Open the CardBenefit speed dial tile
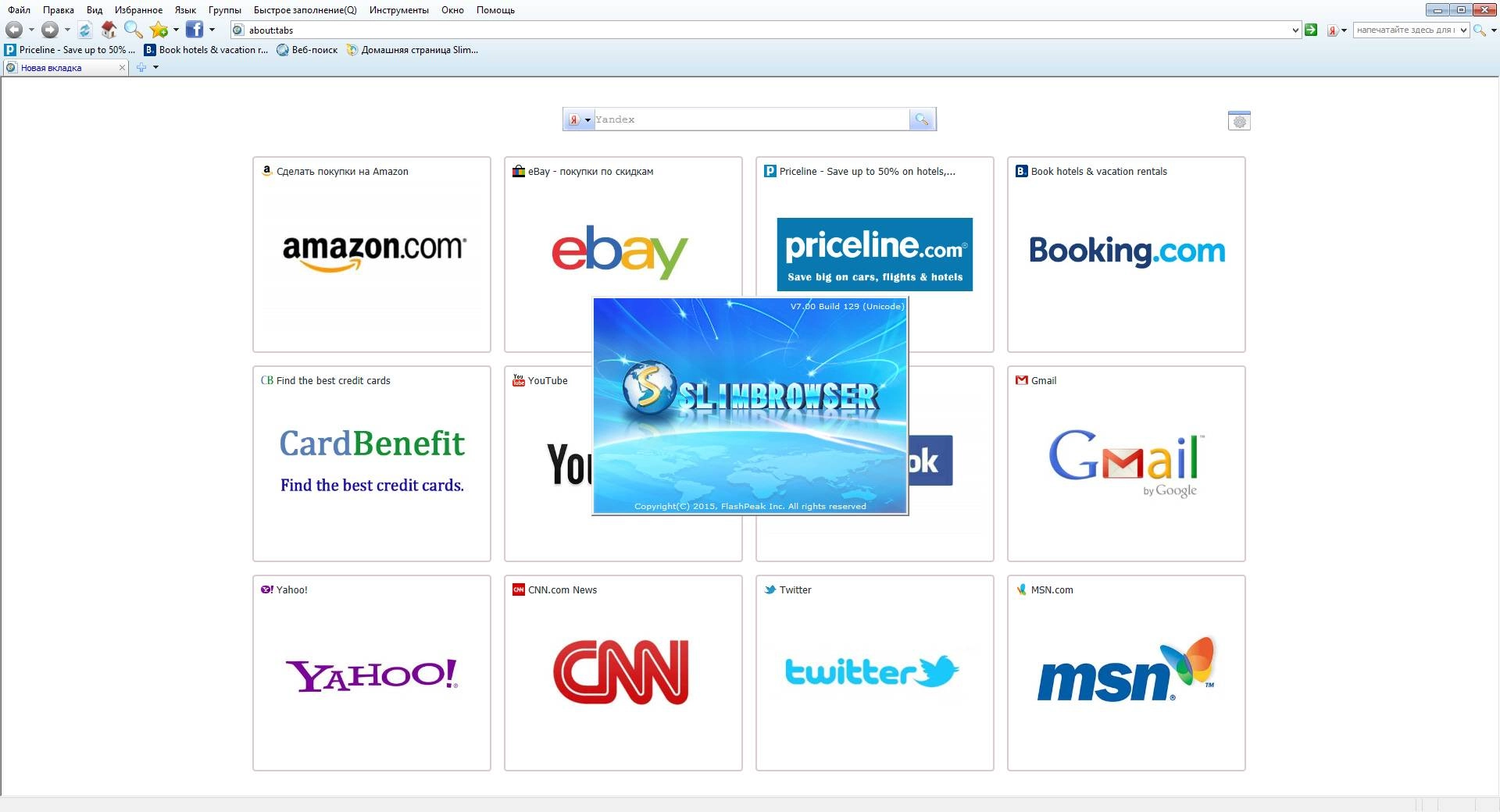Image resolution: width=1500 pixels, height=812 pixels. (372, 464)
